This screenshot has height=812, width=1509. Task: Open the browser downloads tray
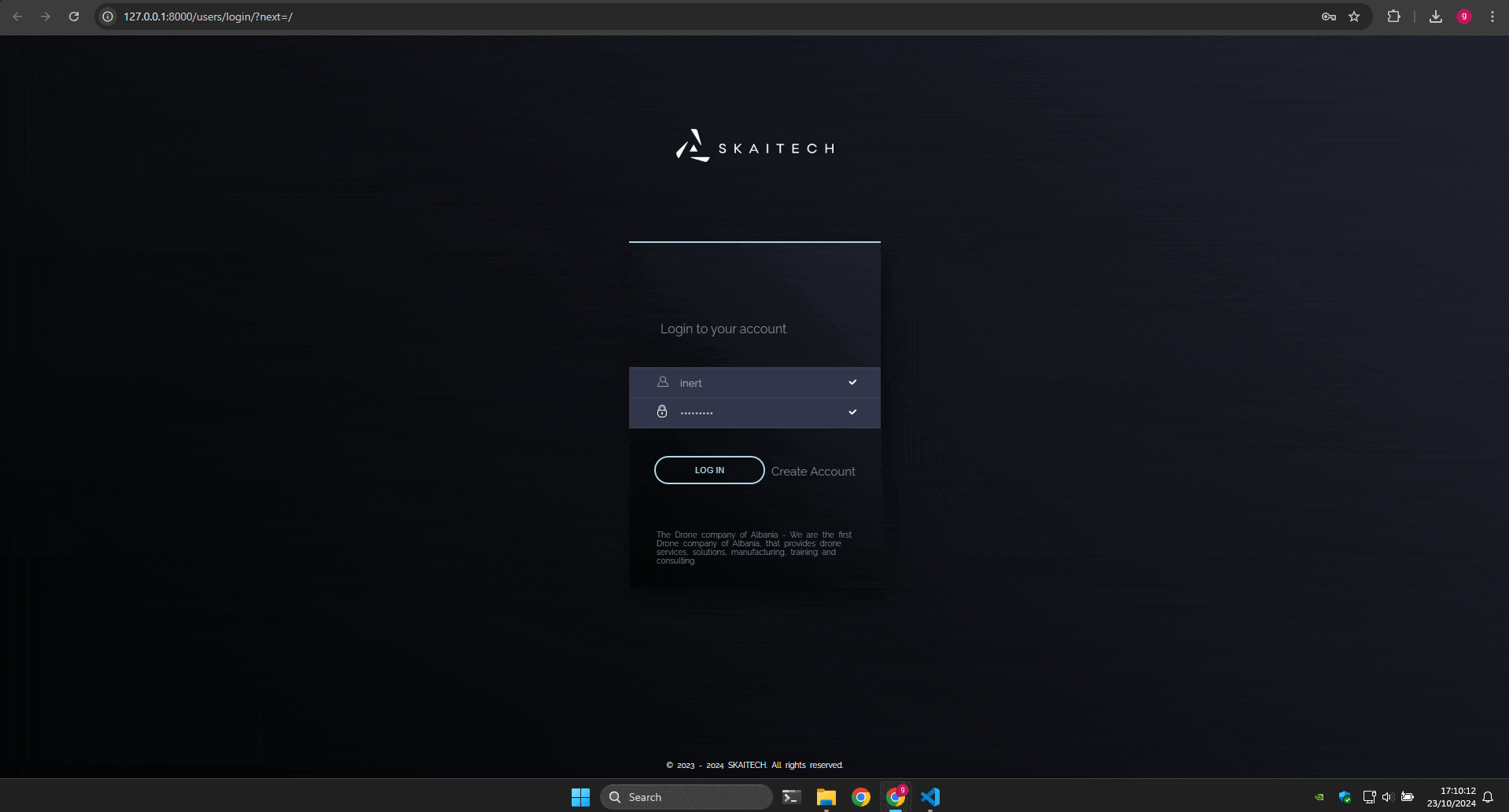coord(1436,17)
